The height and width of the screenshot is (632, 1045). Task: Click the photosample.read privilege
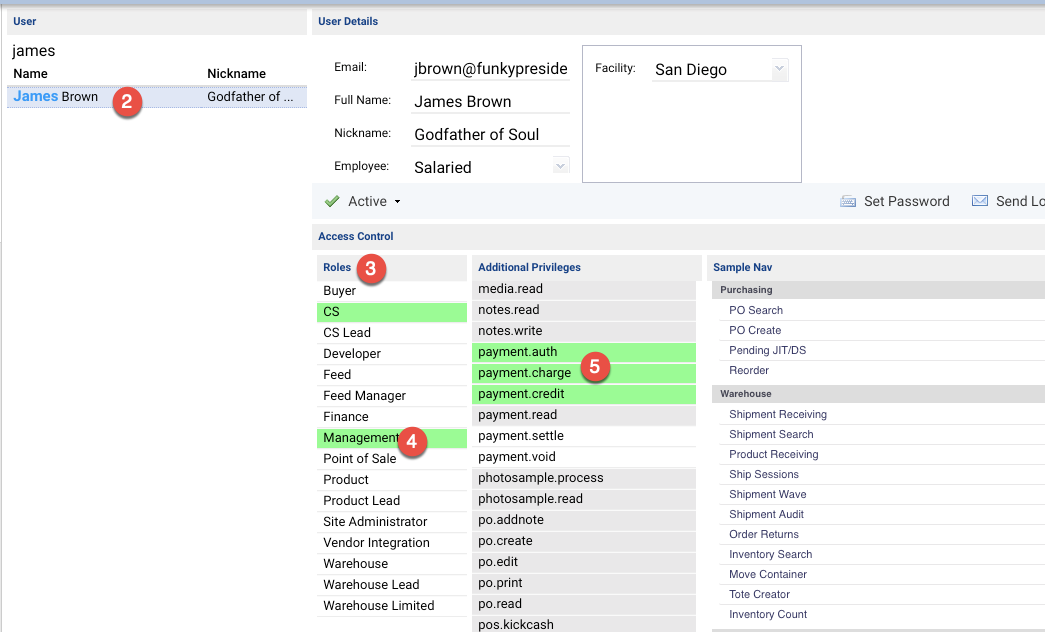(584, 499)
